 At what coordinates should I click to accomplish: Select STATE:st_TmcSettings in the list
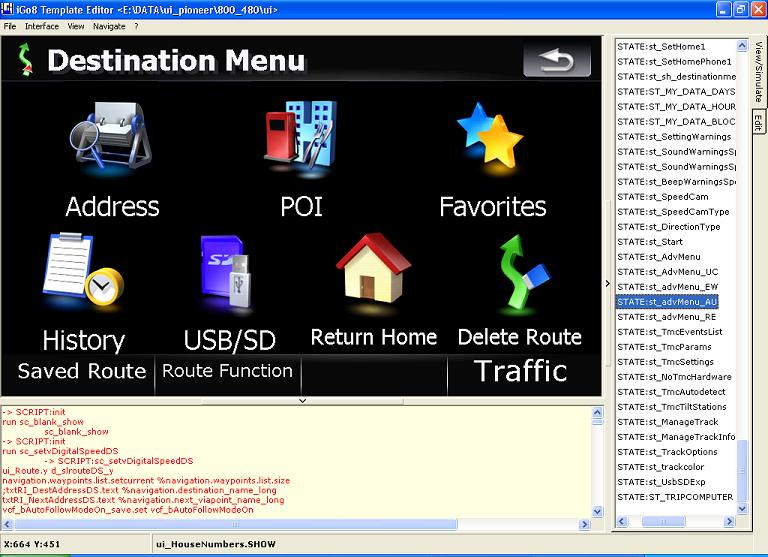665,362
